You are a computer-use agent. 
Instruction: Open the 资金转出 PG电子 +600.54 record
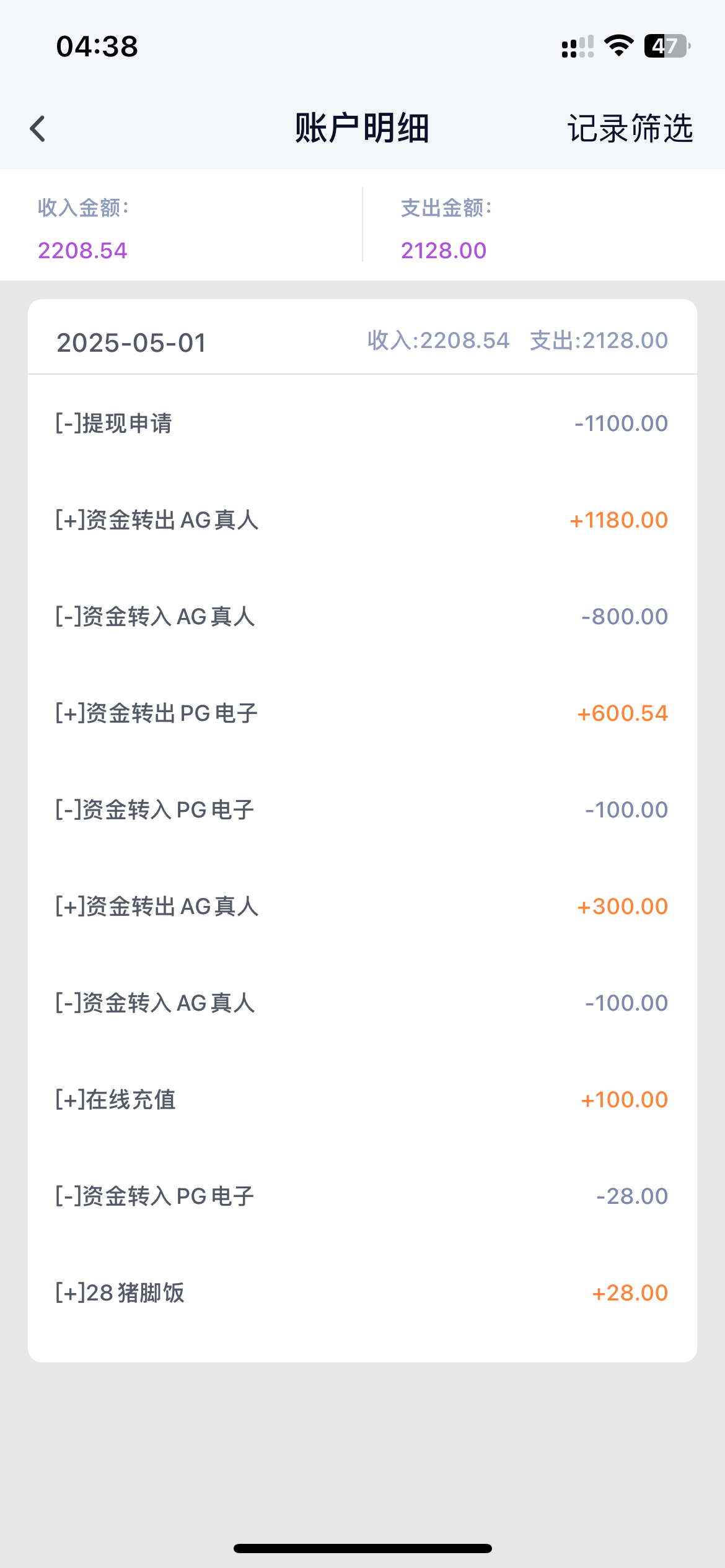(x=362, y=713)
